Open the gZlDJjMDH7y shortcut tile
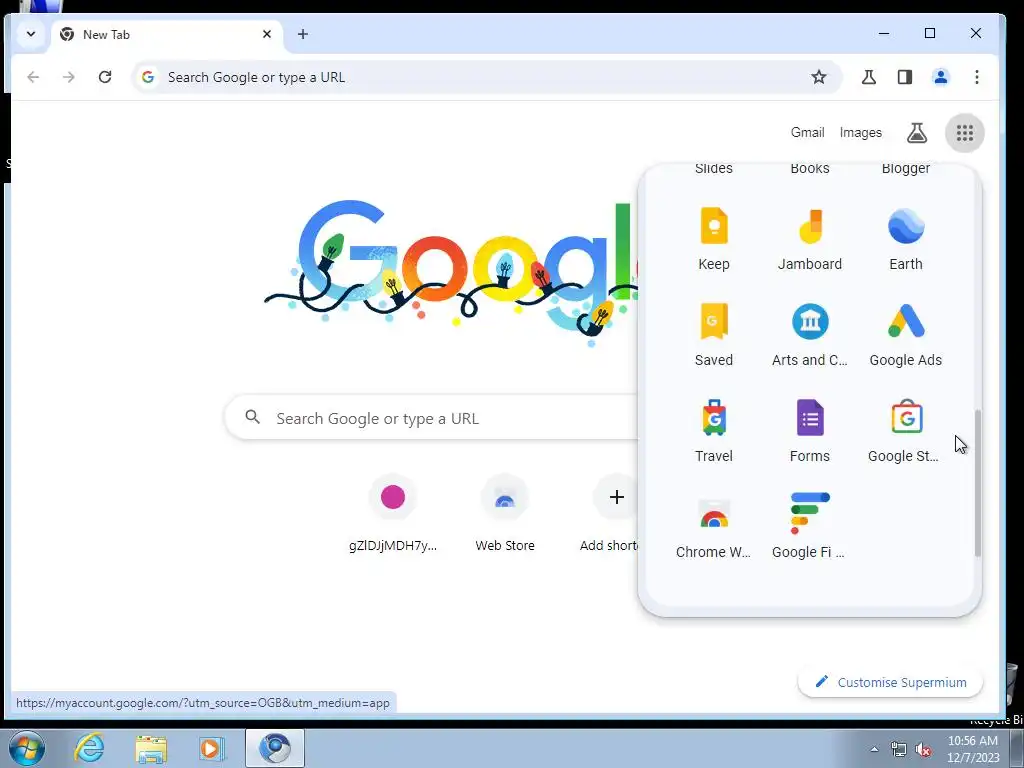Image resolution: width=1024 pixels, height=768 pixels. pos(392,515)
